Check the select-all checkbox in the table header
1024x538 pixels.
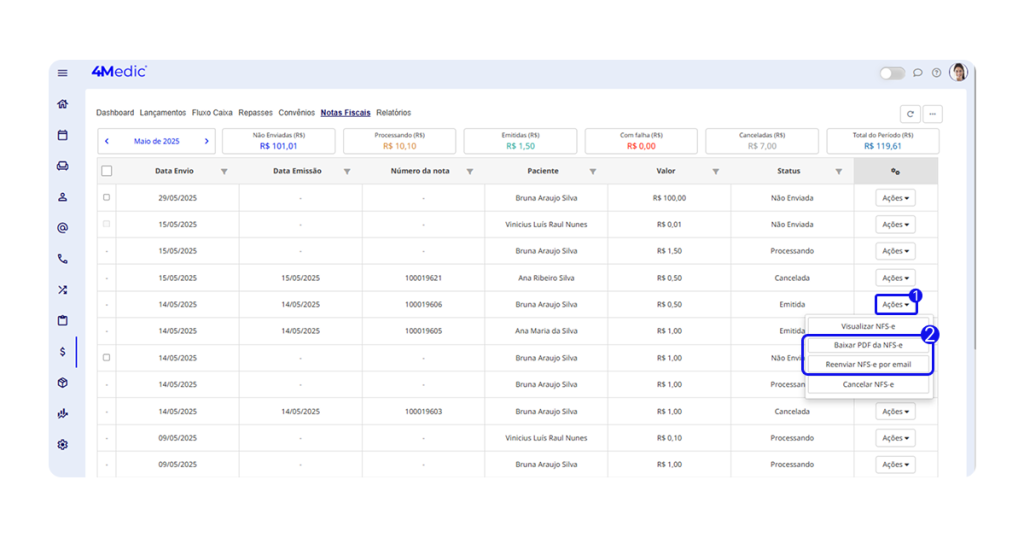click(x=106, y=171)
